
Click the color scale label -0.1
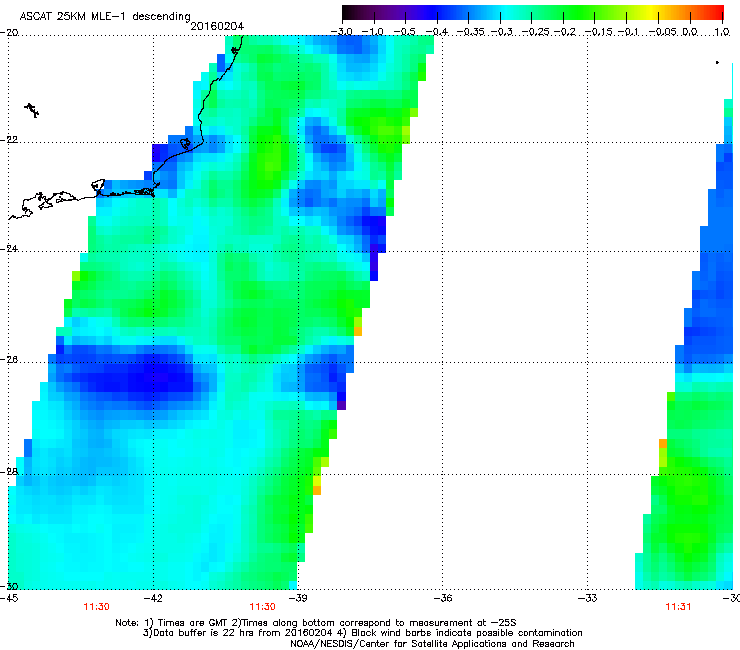pos(628,32)
